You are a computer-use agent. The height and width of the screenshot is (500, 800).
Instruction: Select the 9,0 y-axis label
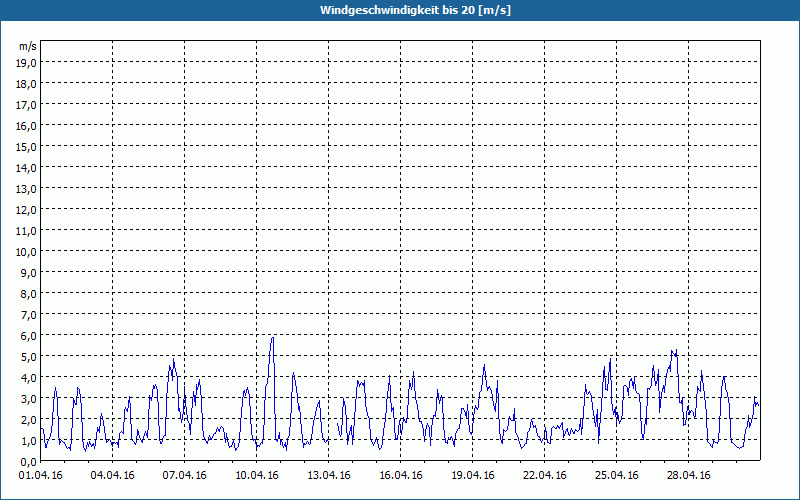point(30,272)
